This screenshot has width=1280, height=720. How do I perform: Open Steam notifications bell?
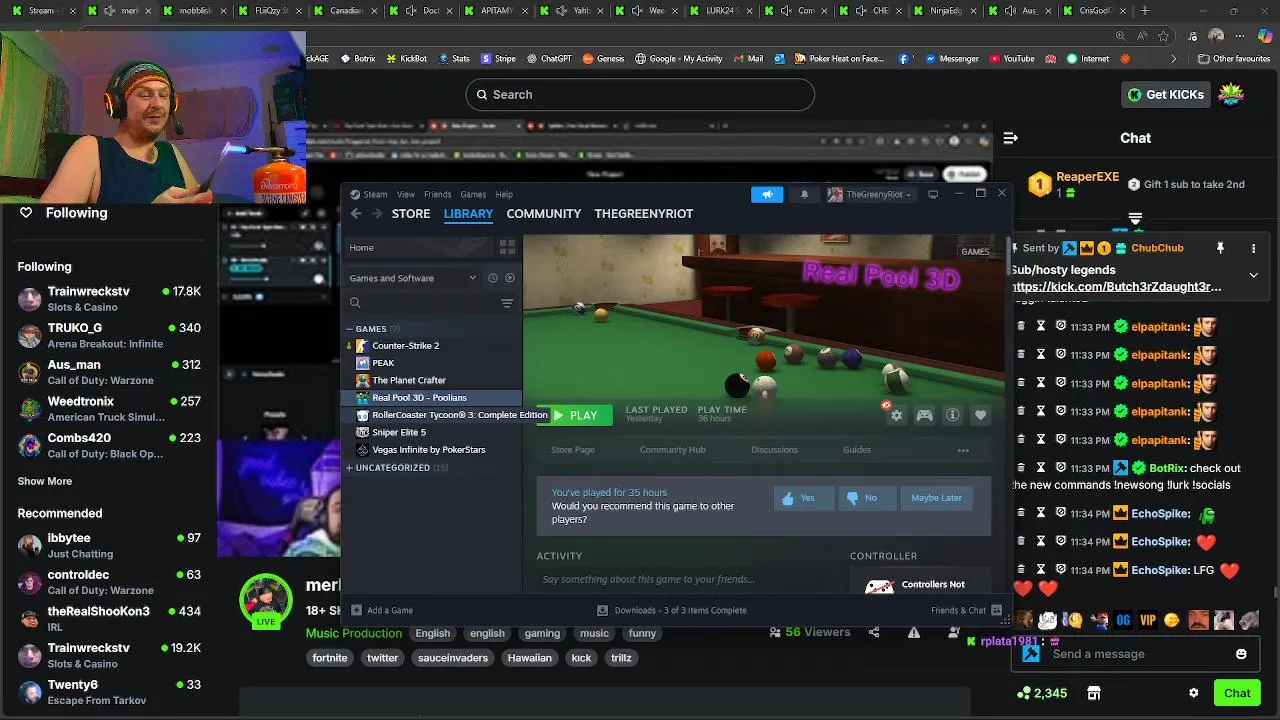pos(804,194)
